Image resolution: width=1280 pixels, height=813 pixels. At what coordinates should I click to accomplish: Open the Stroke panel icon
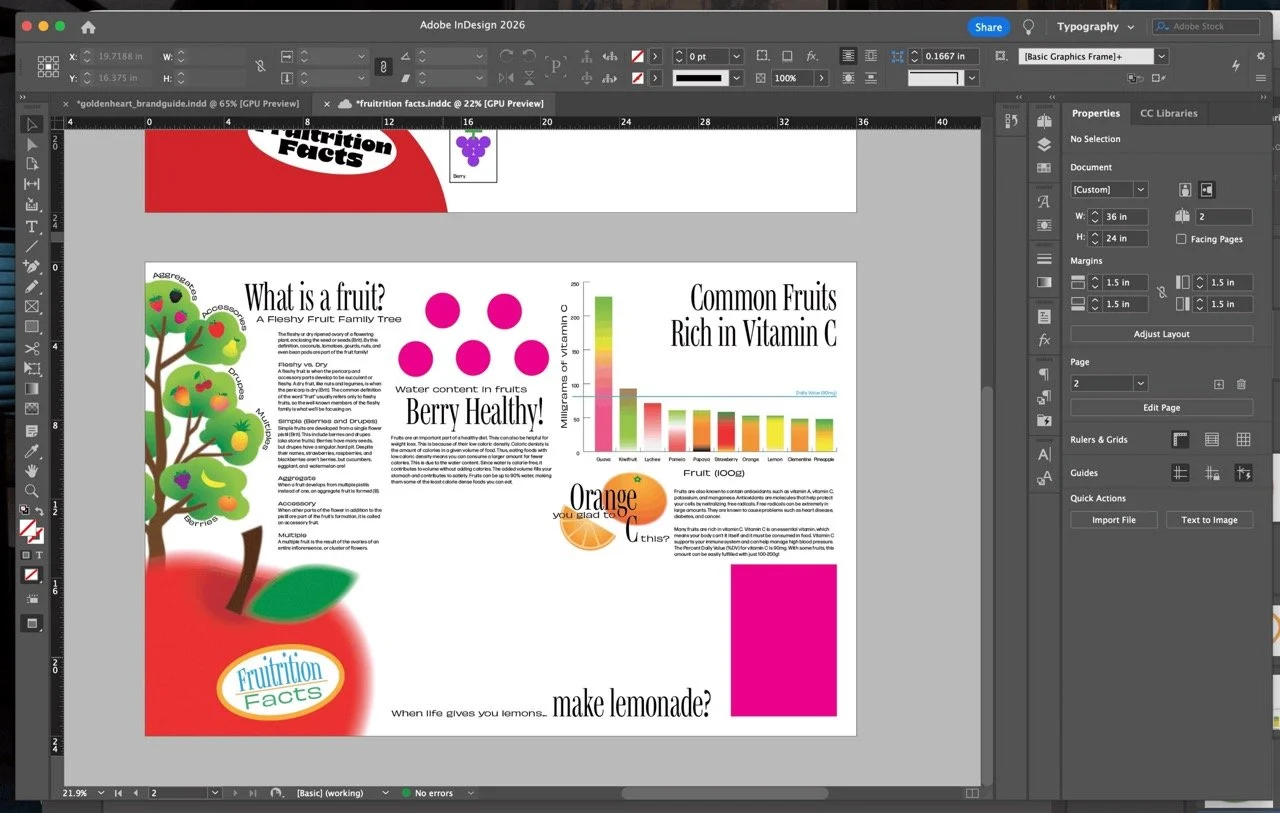pos(1044,259)
